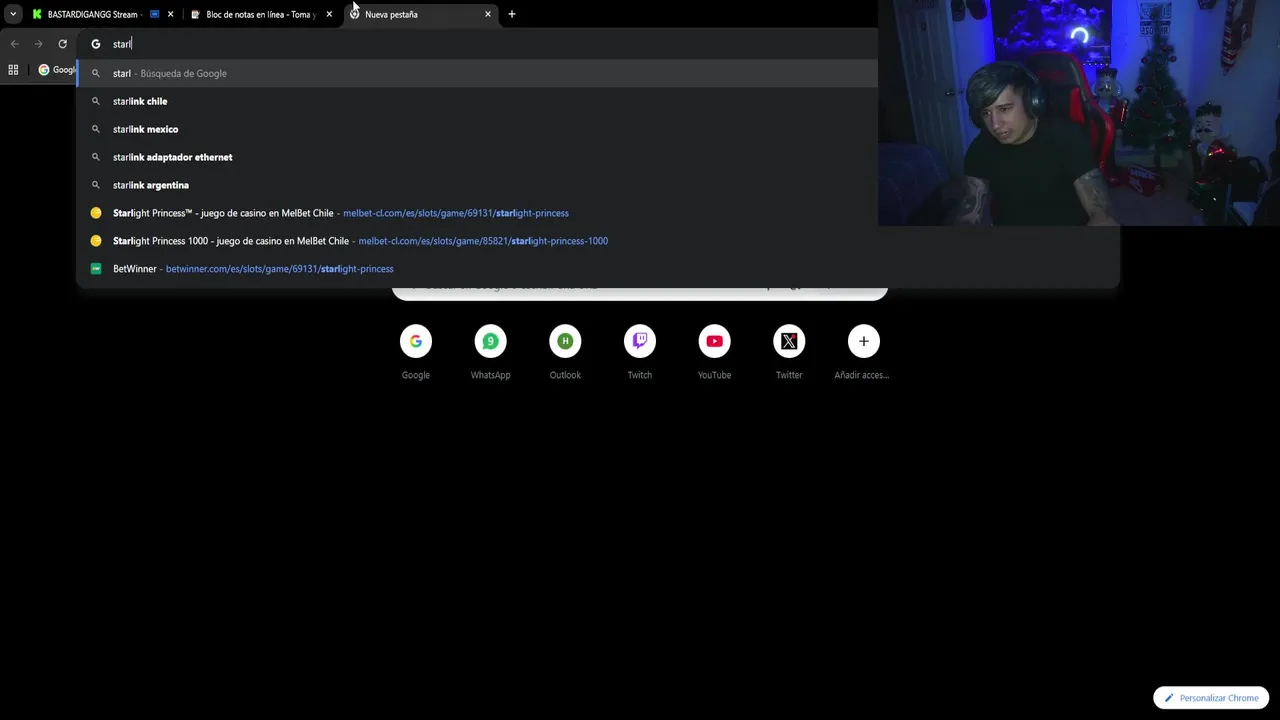1280x720 pixels.
Task: Open the Google shortcut tile
Action: pyautogui.click(x=416, y=352)
